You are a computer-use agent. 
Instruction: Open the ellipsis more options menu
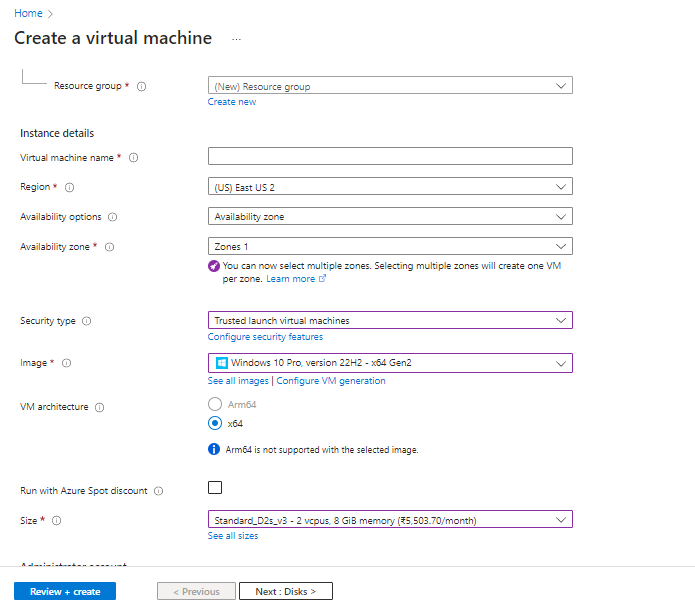coord(236,39)
